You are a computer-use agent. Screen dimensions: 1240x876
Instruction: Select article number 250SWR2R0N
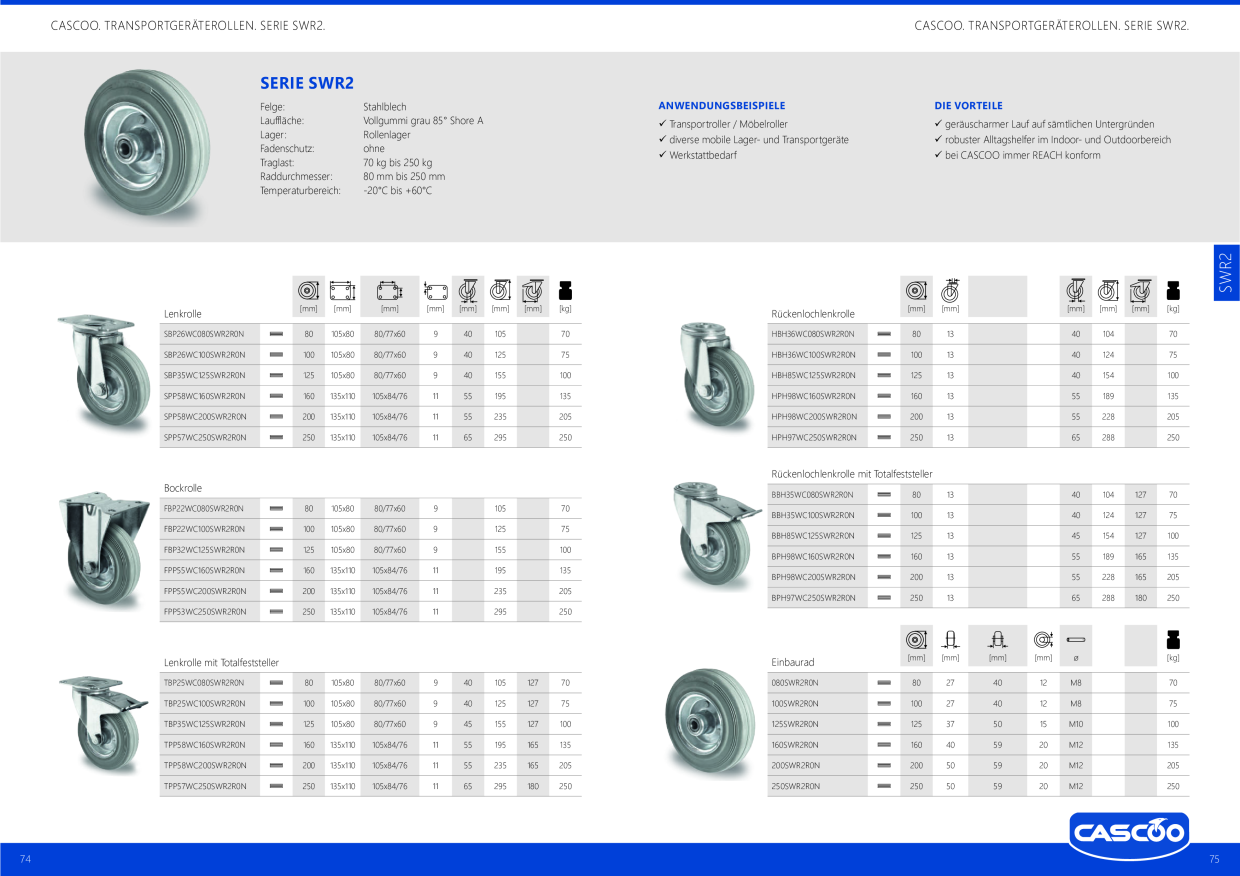(795, 786)
